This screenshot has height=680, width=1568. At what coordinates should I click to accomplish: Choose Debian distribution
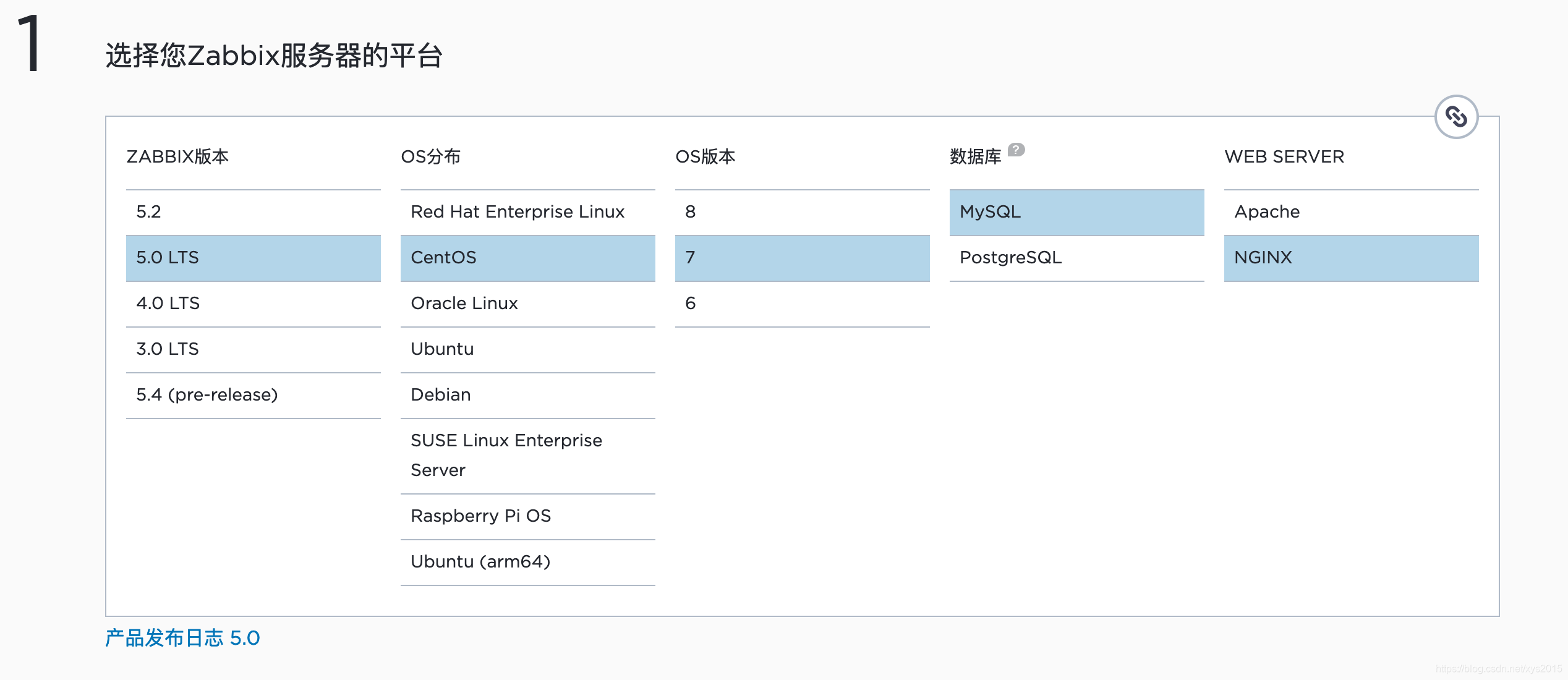(x=528, y=395)
